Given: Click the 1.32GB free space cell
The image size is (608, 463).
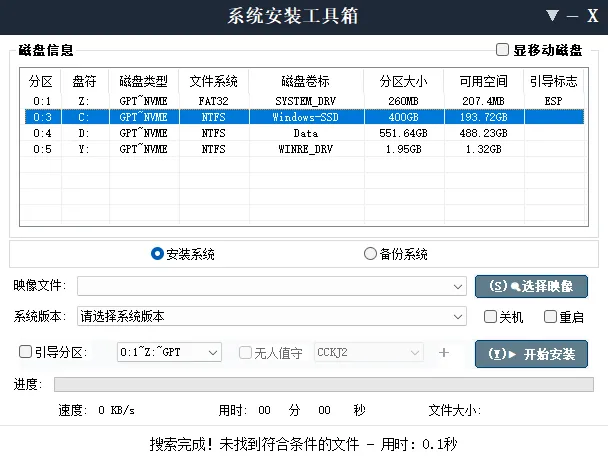Looking at the screenshot, I should (484, 149).
